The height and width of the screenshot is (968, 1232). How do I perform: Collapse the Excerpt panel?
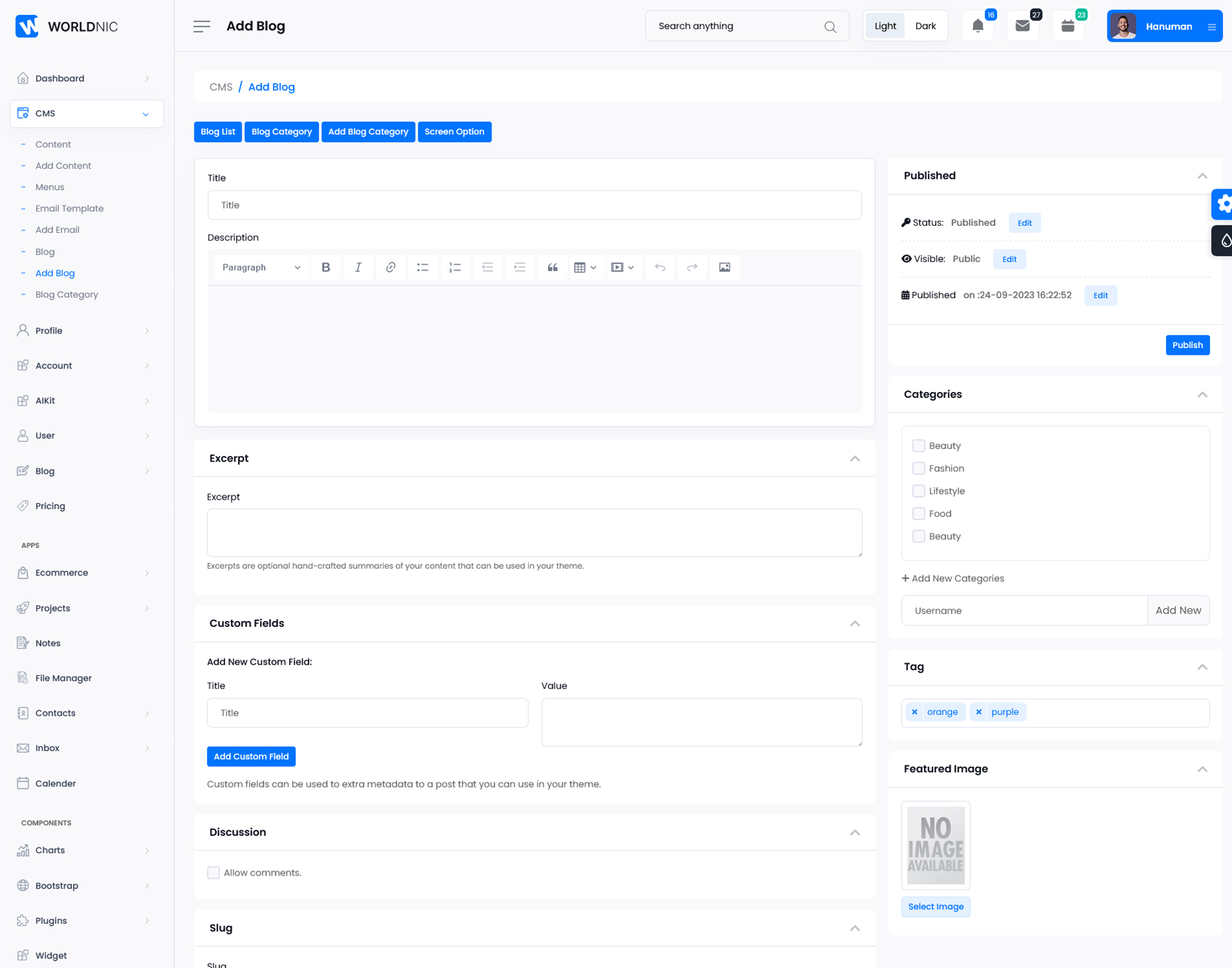[x=855, y=459]
